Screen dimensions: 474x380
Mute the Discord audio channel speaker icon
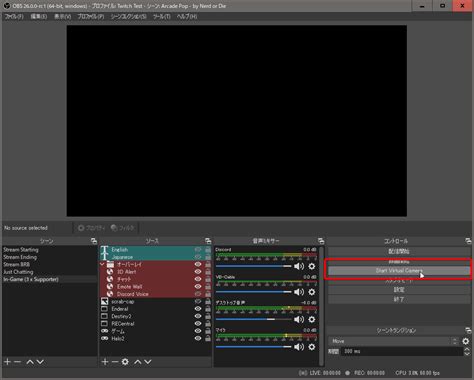click(x=299, y=266)
